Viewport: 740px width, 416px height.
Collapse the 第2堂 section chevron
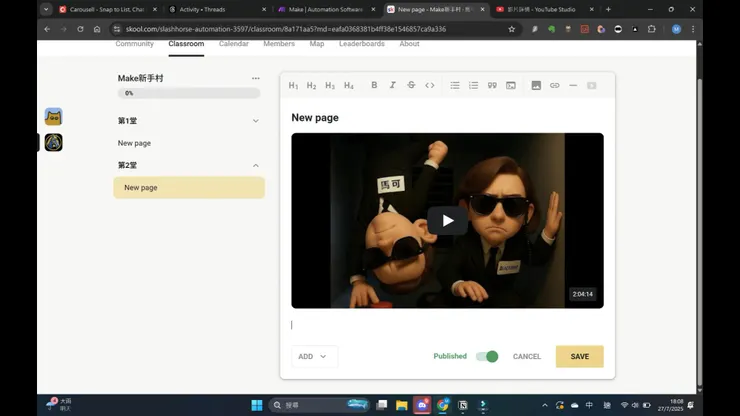[x=255, y=165]
